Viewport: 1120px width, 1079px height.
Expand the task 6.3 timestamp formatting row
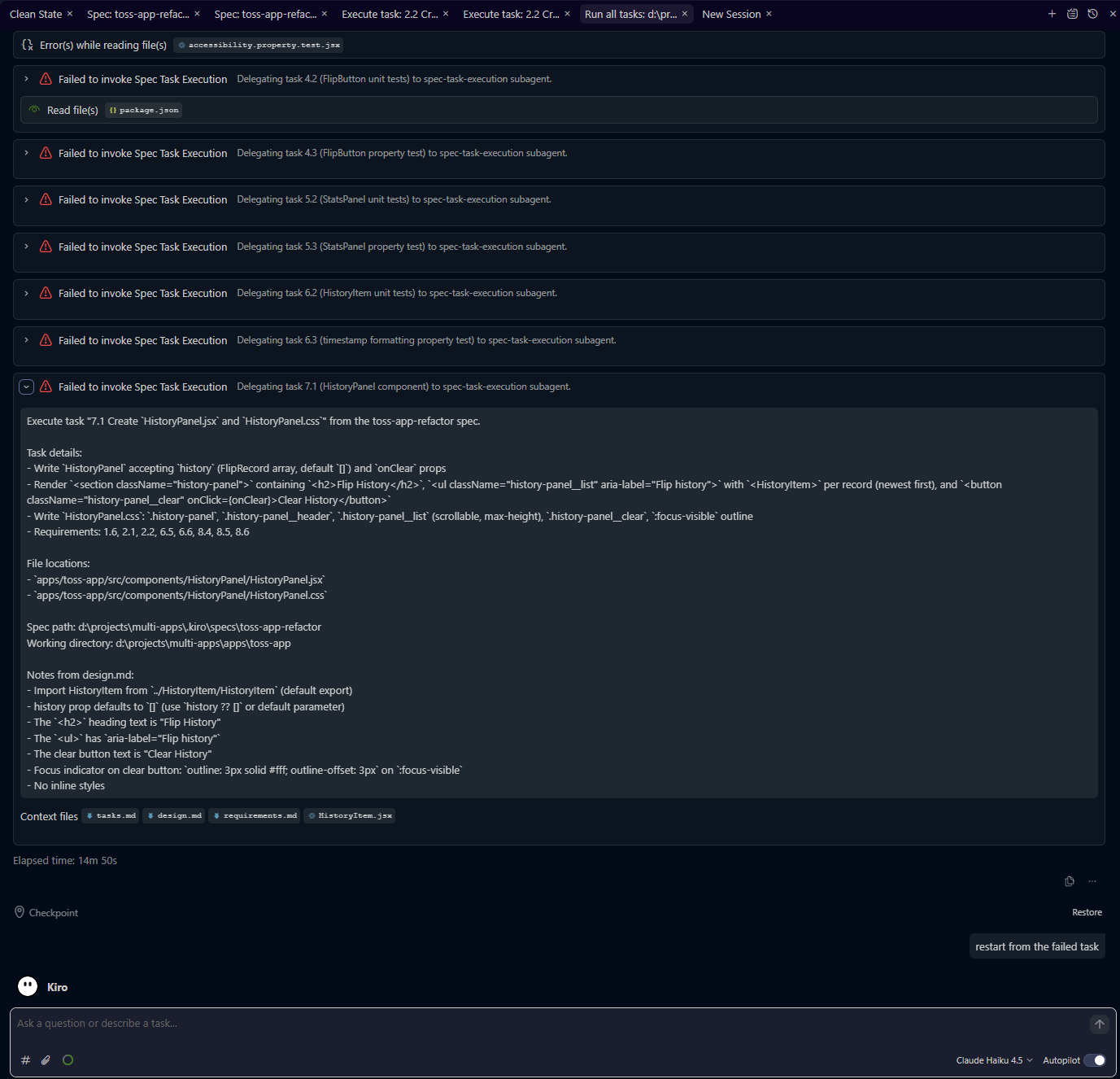[x=27, y=340]
